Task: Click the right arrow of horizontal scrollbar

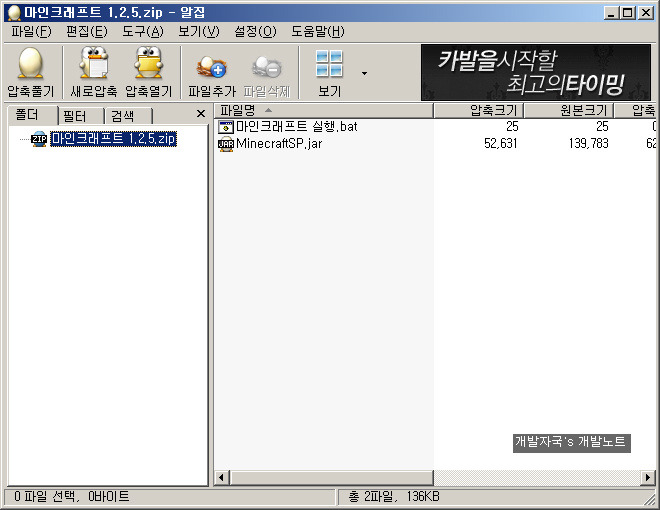Action: point(648,478)
